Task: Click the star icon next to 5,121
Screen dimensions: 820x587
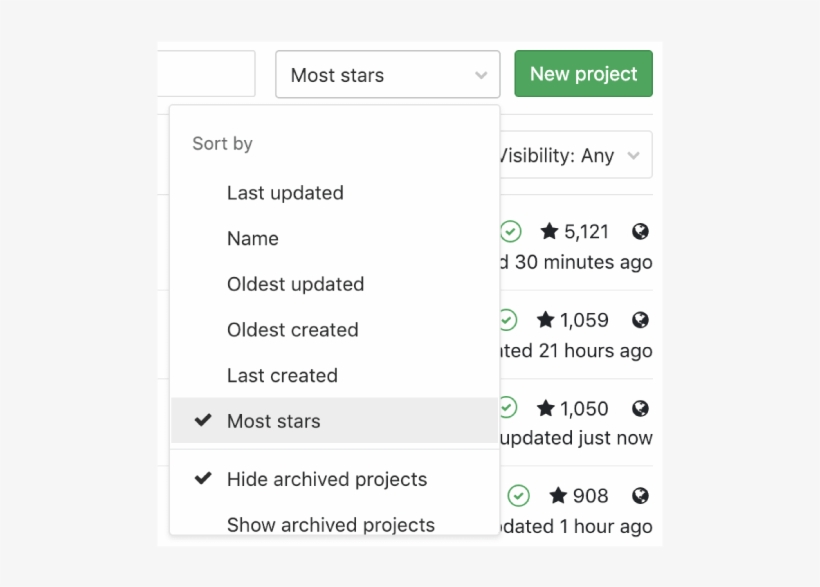Action: [547, 231]
